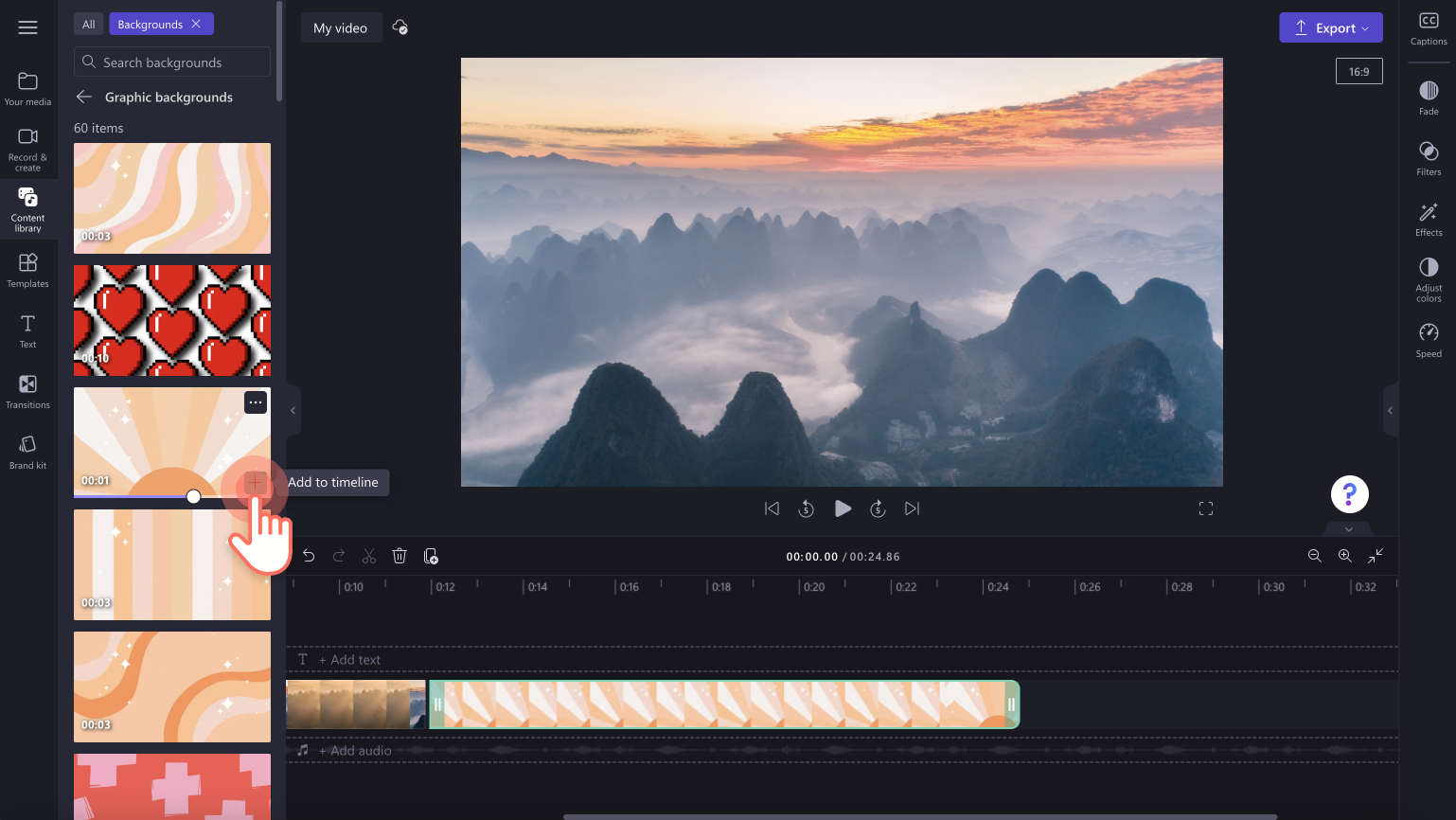Open Templates panel
Viewport: 1456px width, 820px height.
pyautogui.click(x=28, y=271)
